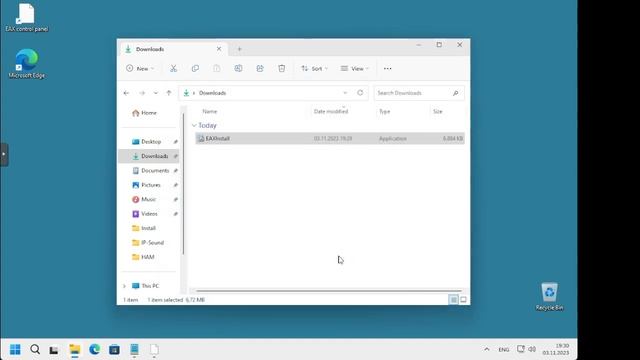Viewport: 640px width, 360px height.
Task: Open the View dropdown
Action: [354, 69]
